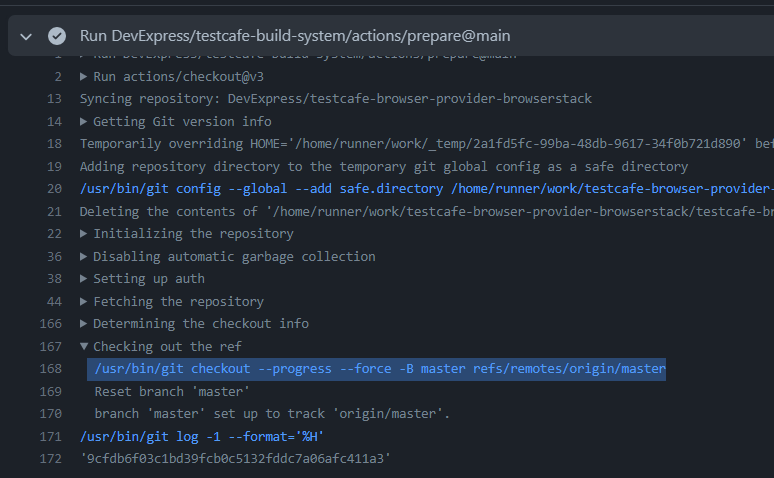Click the green success checkmark icon

point(57,36)
